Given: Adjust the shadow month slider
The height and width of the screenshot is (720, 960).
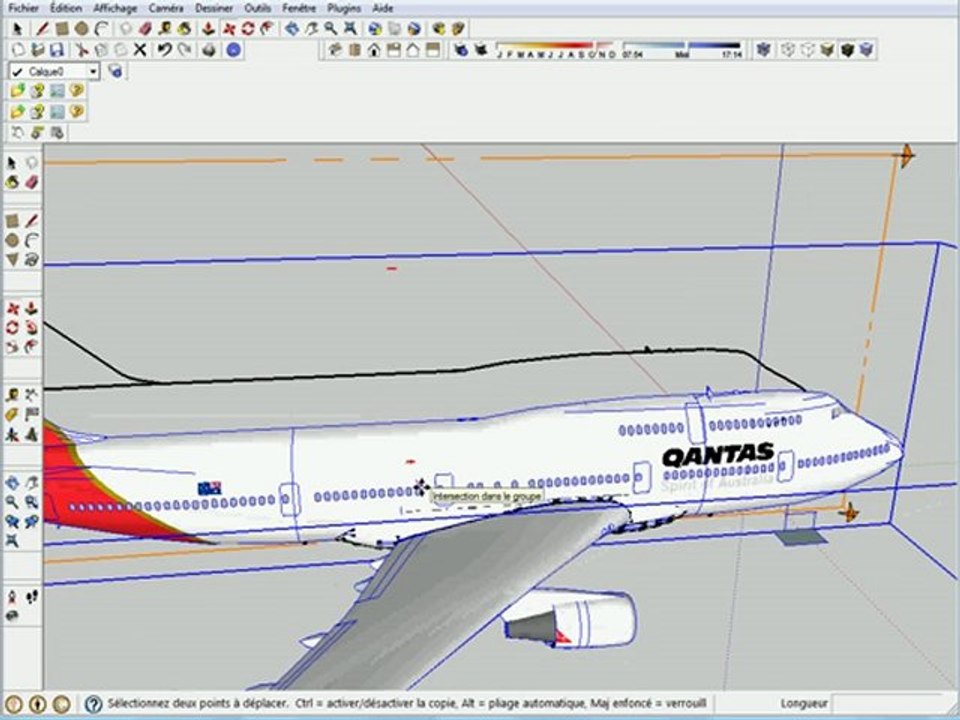Looking at the screenshot, I should pyautogui.click(x=555, y=50).
